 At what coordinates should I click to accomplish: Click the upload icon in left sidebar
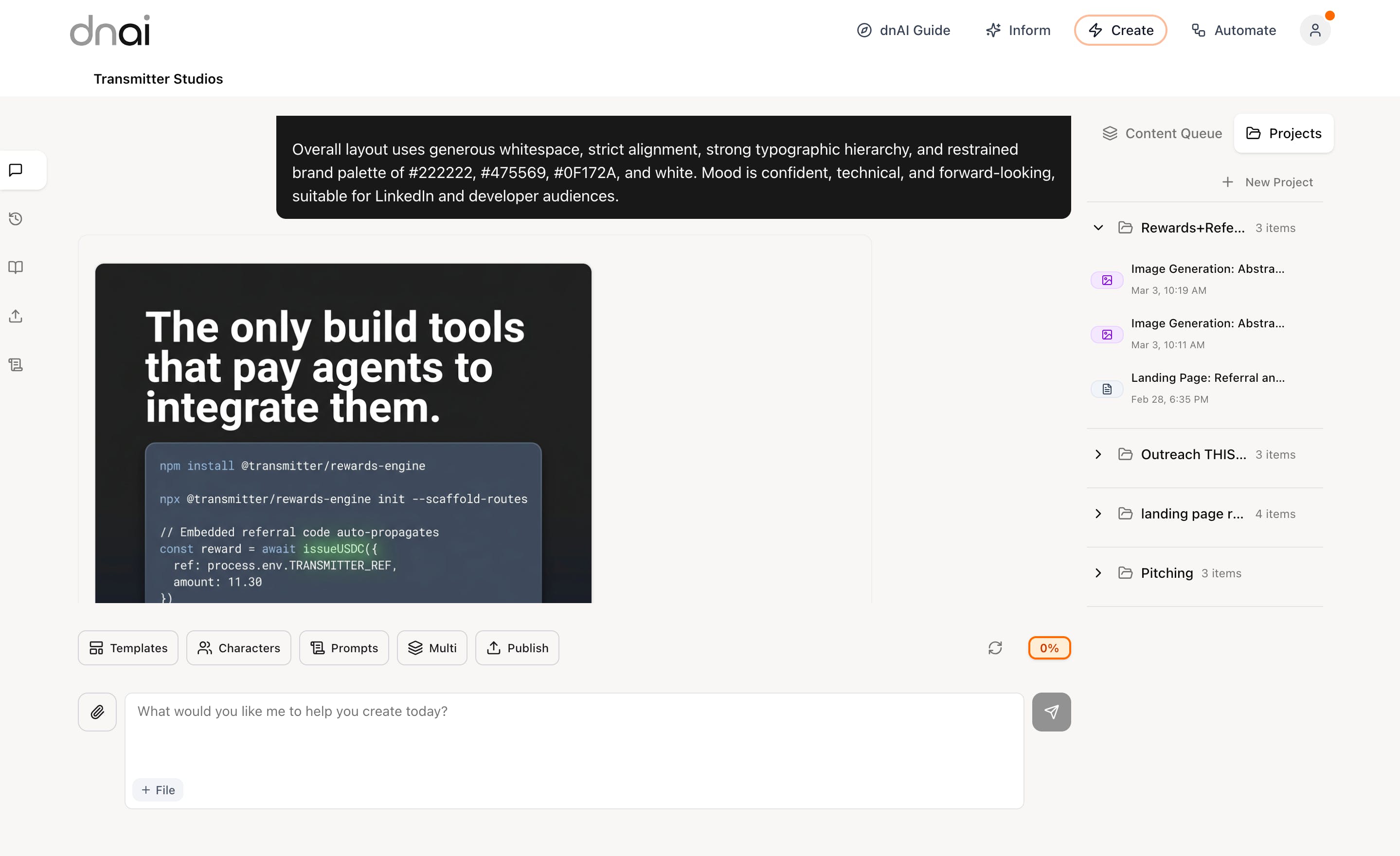pyautogui.click(x=16, y=317)
